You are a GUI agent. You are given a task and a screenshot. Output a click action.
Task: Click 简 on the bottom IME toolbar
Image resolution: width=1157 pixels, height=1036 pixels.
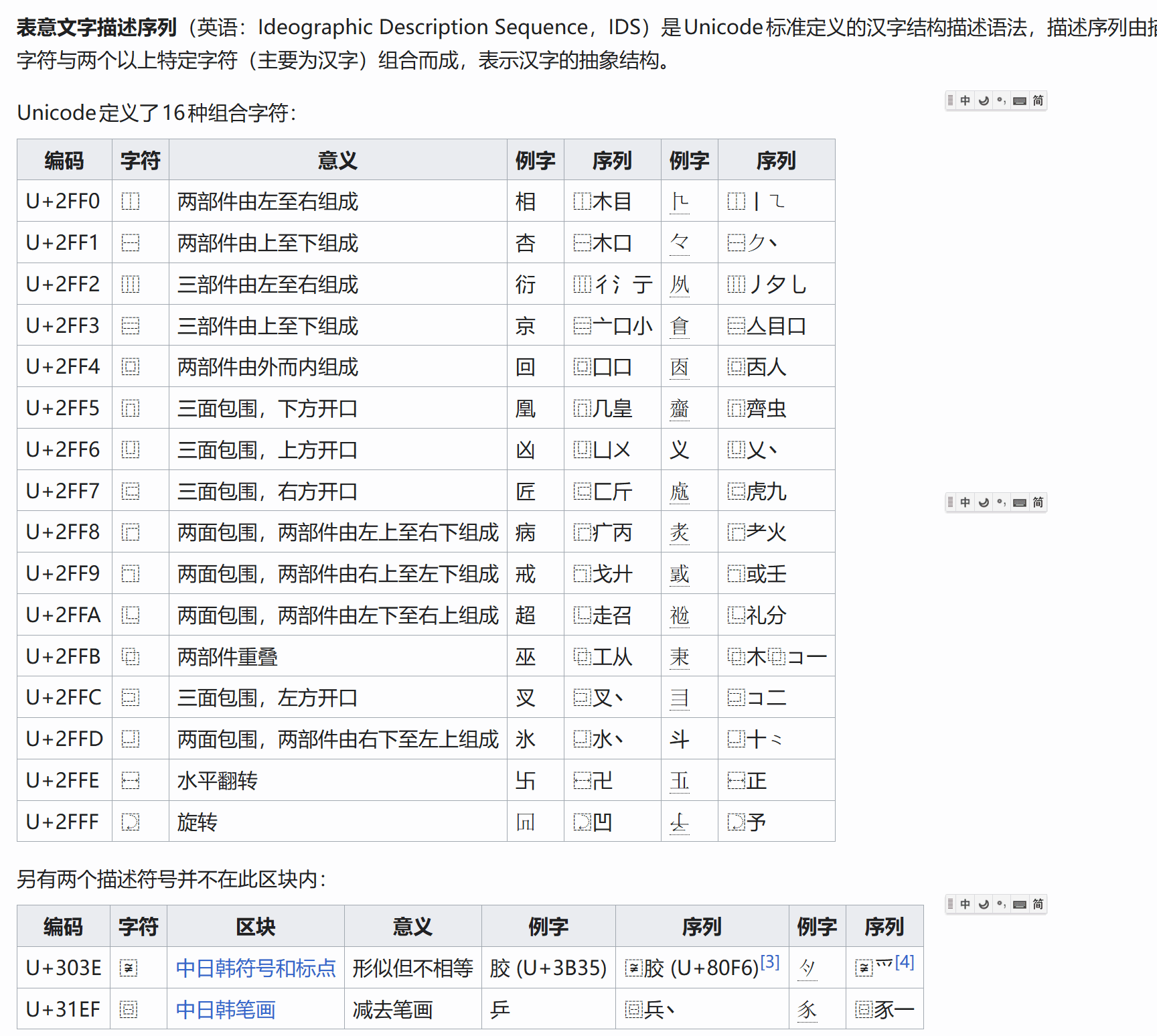(1038, 904)
